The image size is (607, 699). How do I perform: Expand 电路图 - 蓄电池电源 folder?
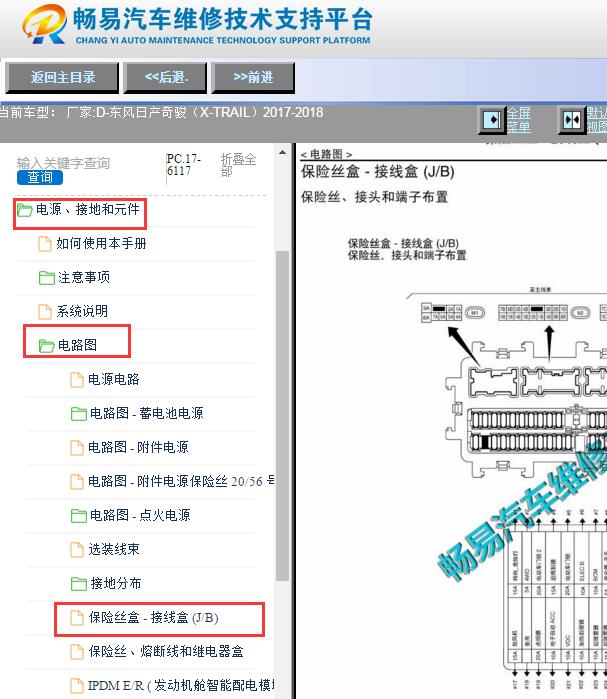click(147, 413)
